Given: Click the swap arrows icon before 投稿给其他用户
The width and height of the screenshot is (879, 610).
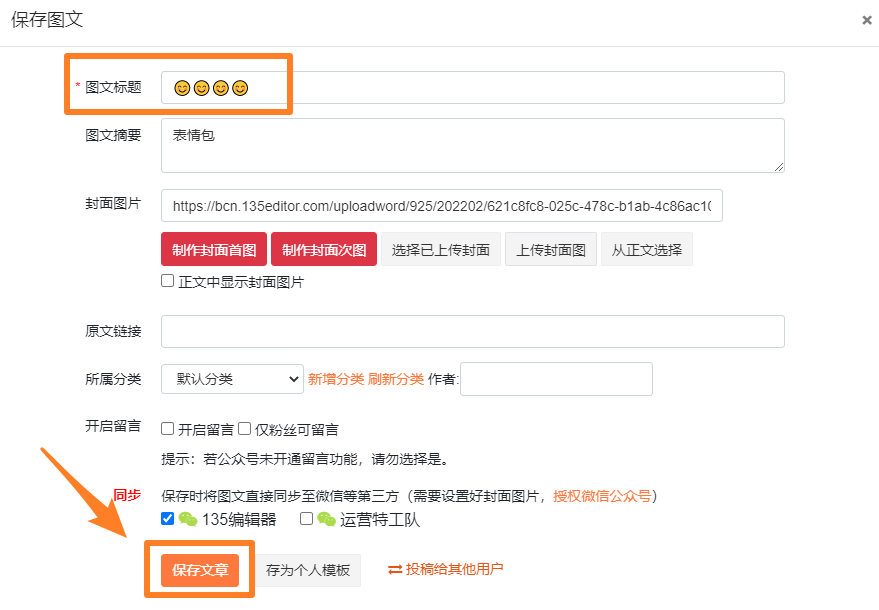Looking at the screenshot, I should pyautogui.click(x=395, y=569).
